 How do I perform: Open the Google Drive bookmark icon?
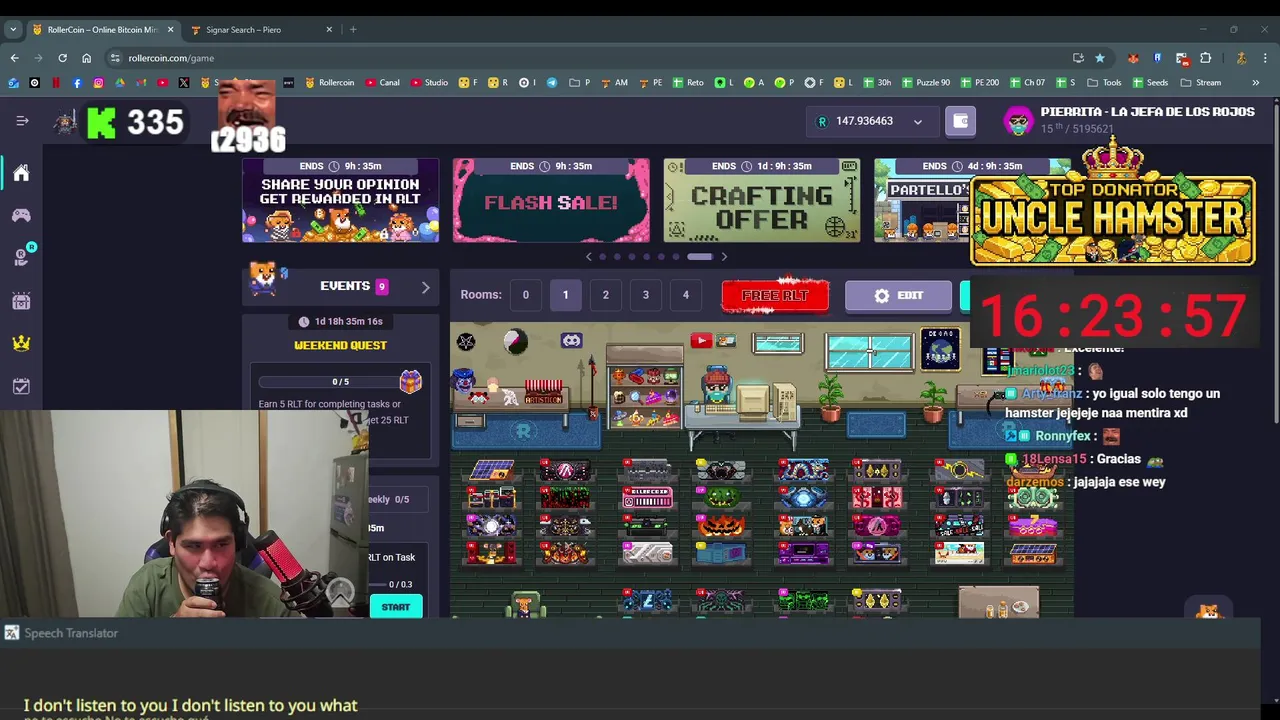120,83
